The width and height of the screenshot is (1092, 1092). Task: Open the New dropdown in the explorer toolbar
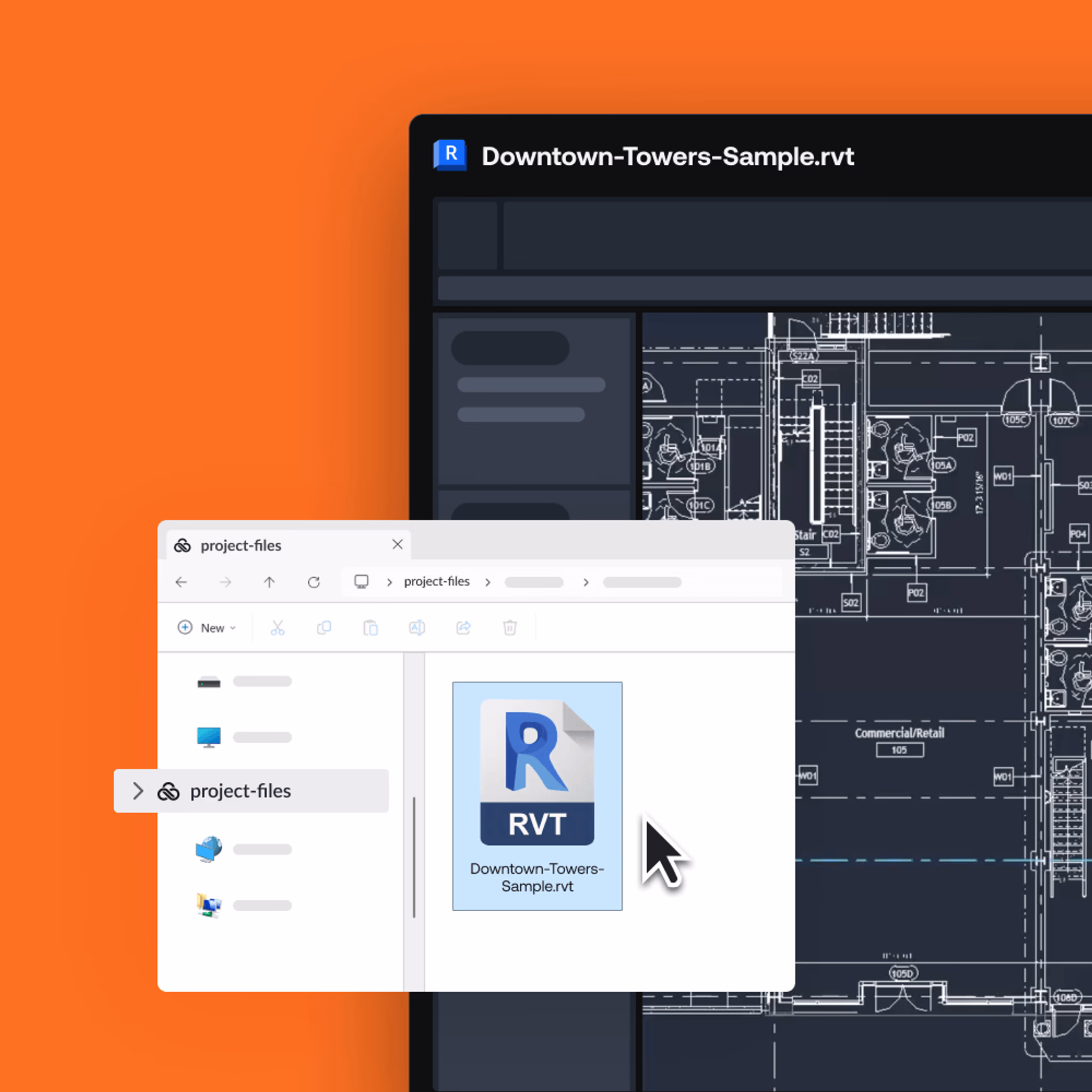pyautogui.click(x=207, y=628)
